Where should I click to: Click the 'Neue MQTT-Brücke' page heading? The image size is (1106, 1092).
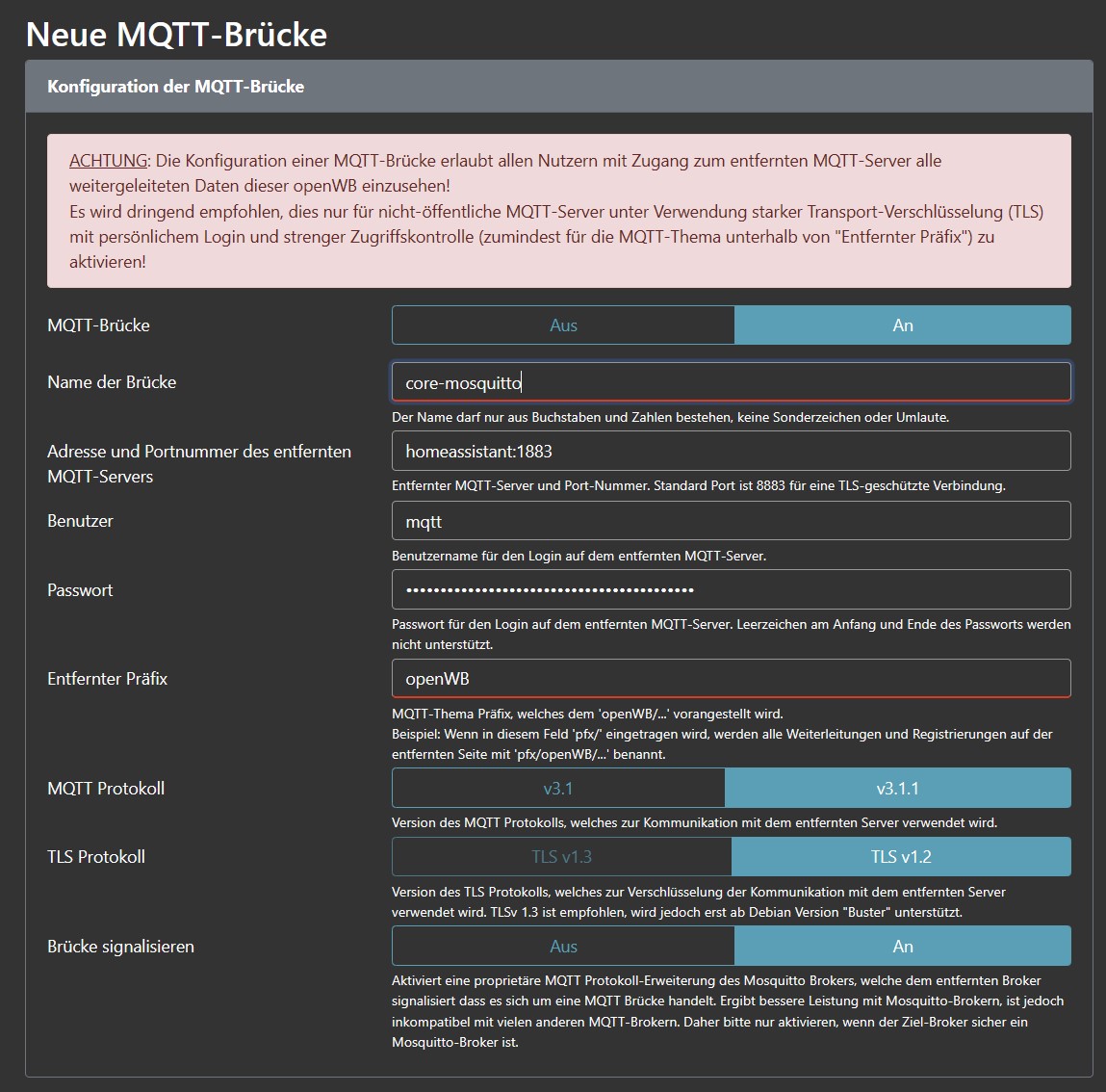coord(177,35)
